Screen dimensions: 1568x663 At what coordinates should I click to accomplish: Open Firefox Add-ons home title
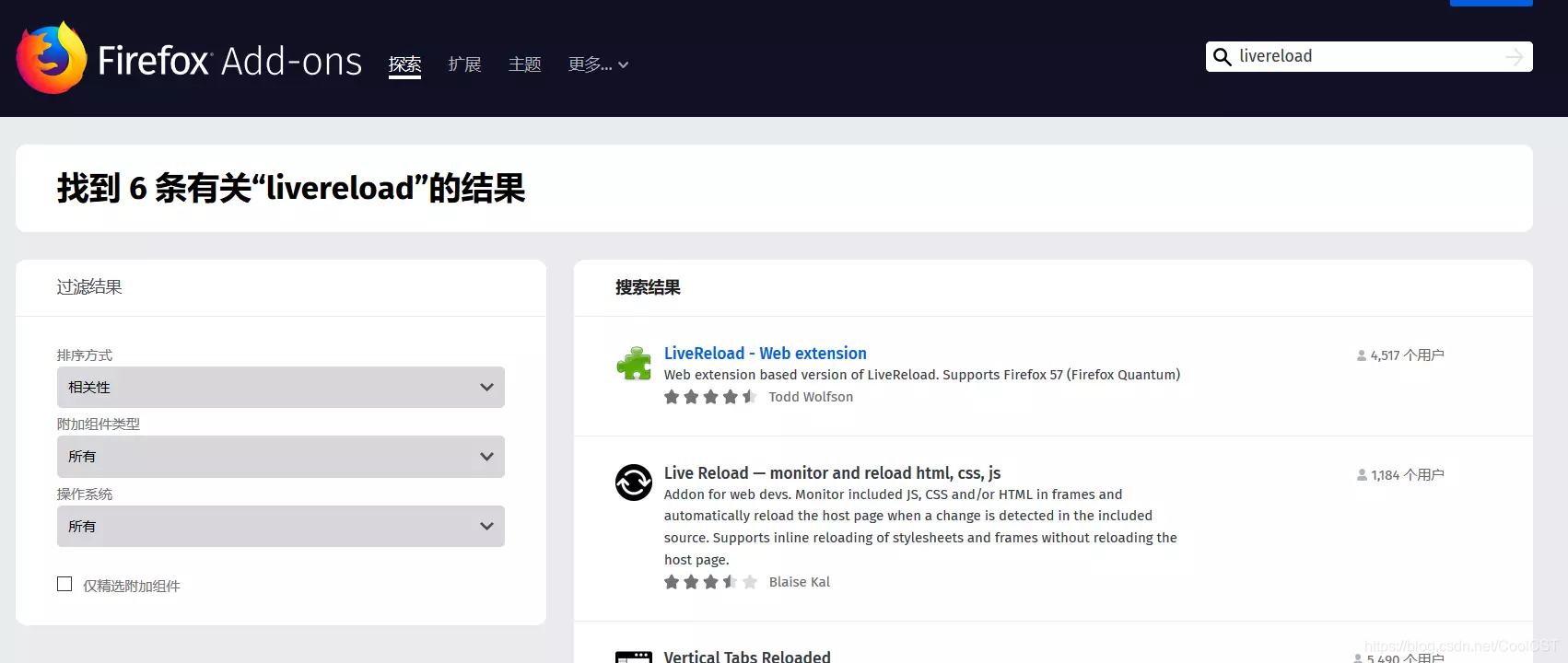230,61
